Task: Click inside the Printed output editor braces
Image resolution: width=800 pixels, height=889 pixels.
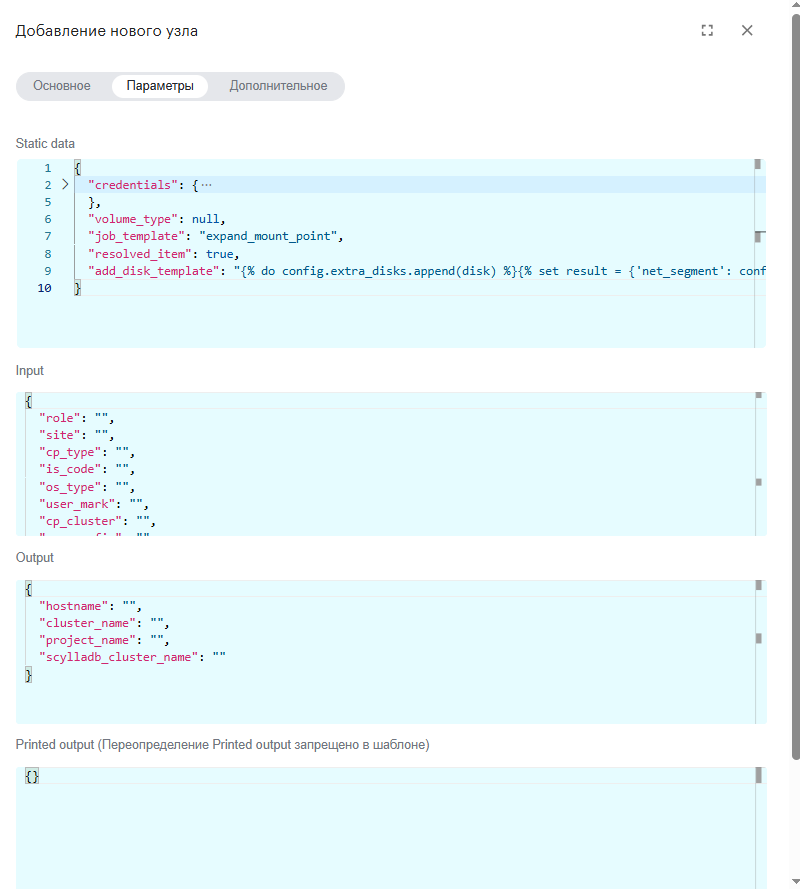Action: (x=32, y=776)
